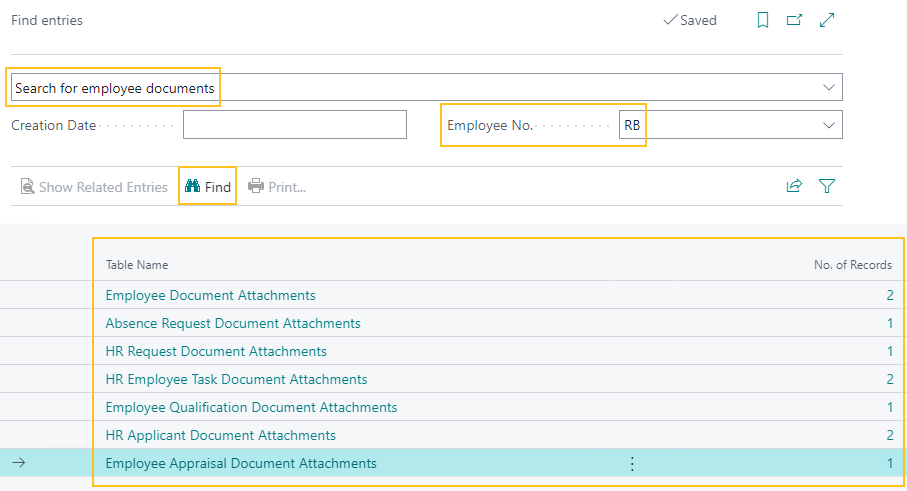Open row options for Employee Appraisal
907x491 pixels.
(632, 463)
